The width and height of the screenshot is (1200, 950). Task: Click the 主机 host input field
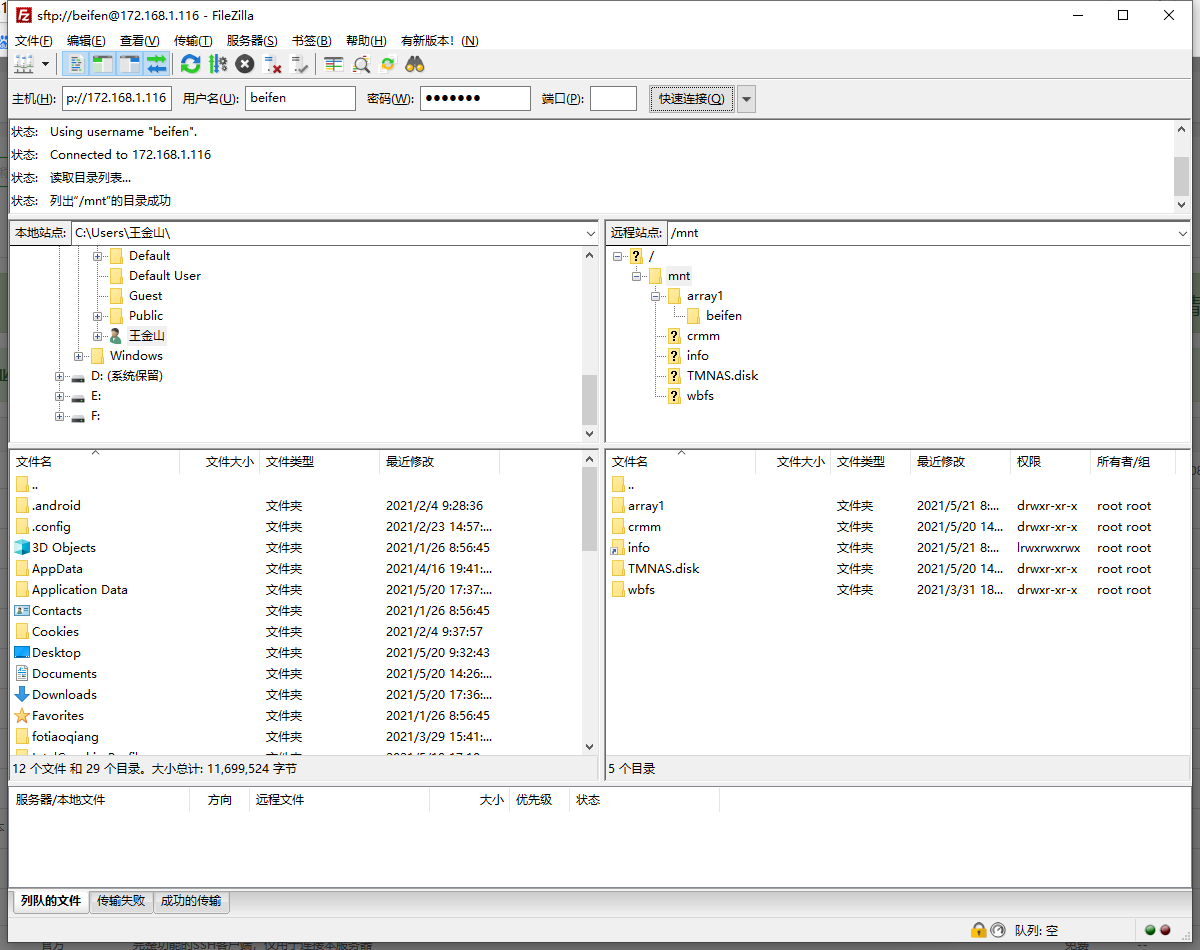coord(116,98)
